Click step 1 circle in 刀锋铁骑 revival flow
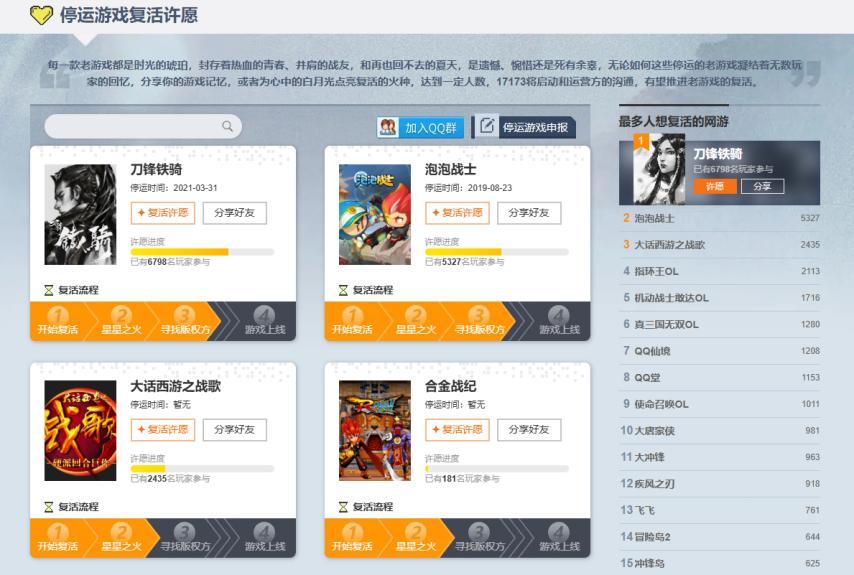 [x=58, y=316]
